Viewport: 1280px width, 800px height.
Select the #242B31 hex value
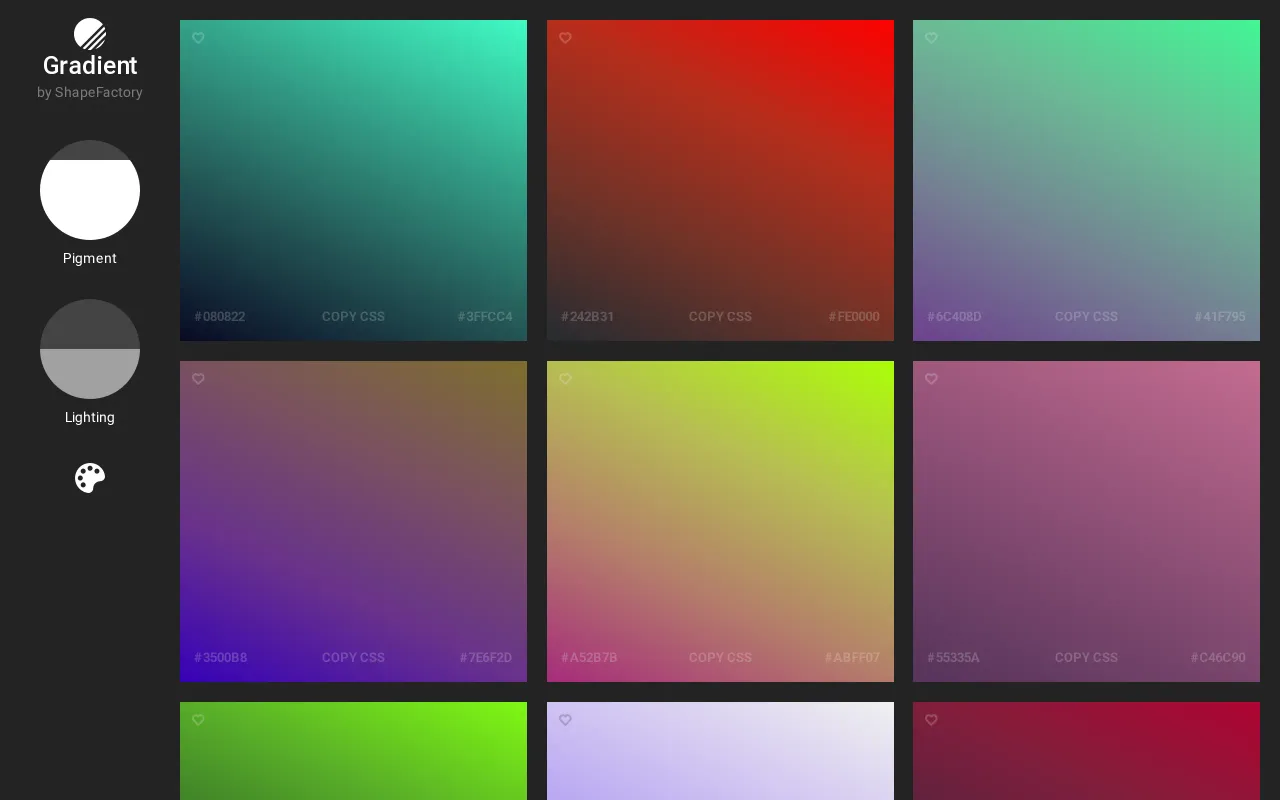click(588, 317)
